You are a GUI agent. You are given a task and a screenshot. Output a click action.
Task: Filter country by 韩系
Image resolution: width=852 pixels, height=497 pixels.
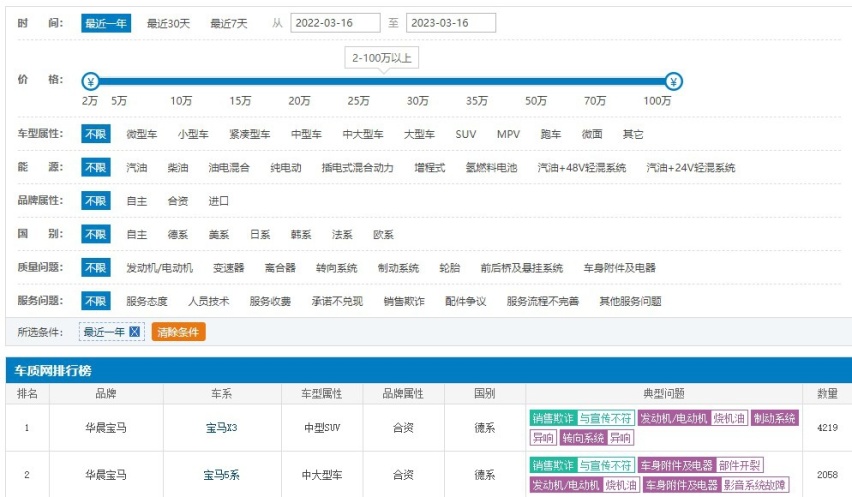click(x=301, y=235)
